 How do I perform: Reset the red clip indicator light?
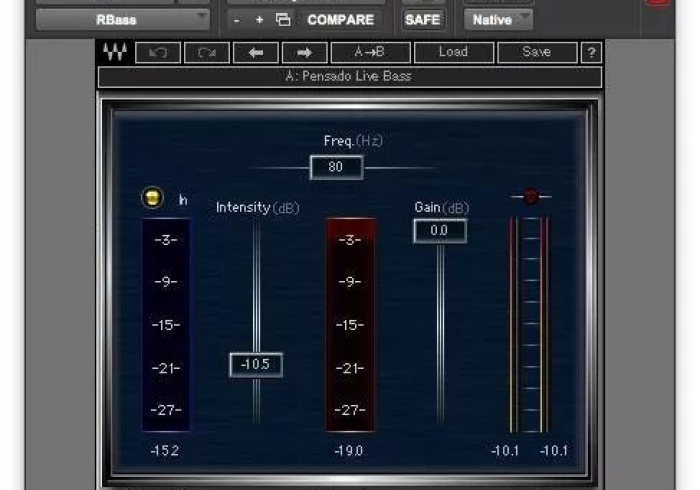[x=531, y=196]
